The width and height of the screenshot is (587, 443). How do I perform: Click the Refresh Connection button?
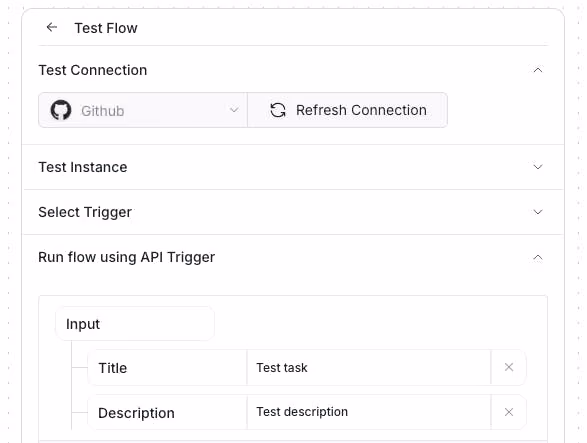(x=347, y=110)
